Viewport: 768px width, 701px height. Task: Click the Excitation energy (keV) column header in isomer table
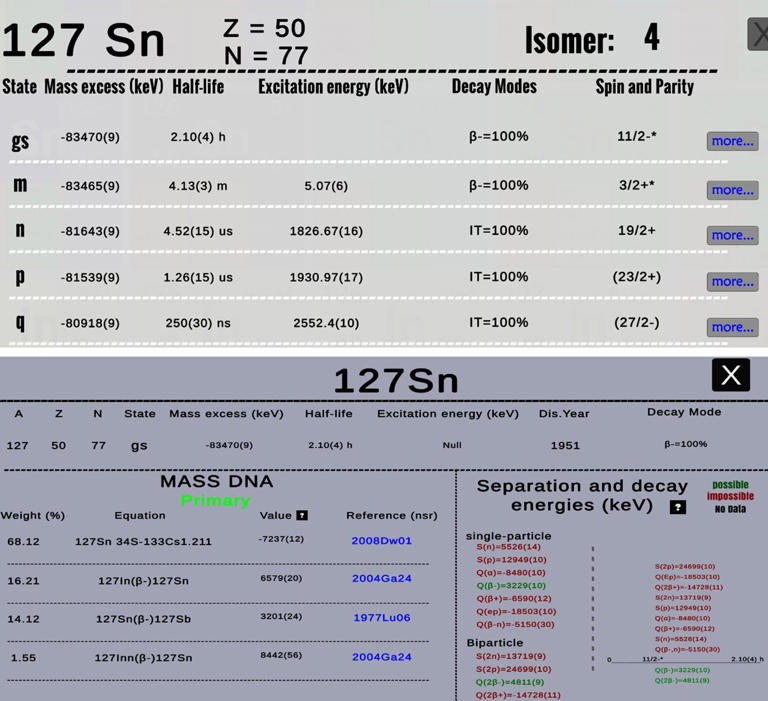pyautogui.click(x=334, y=87)
